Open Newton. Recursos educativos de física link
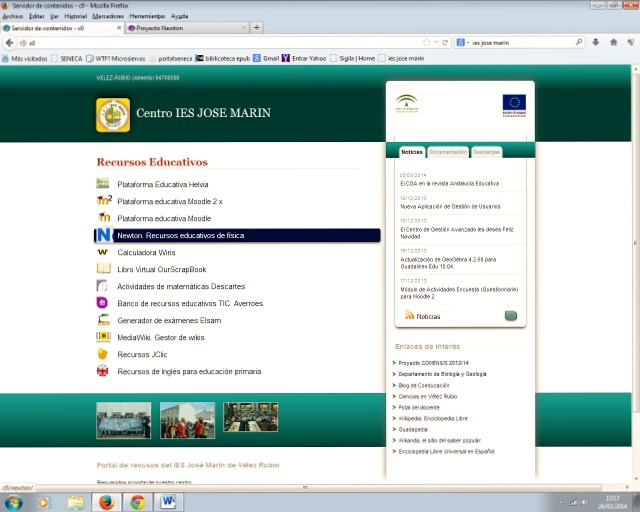The image size is (640, 512). pyautogui.click(x=180, y=235)
